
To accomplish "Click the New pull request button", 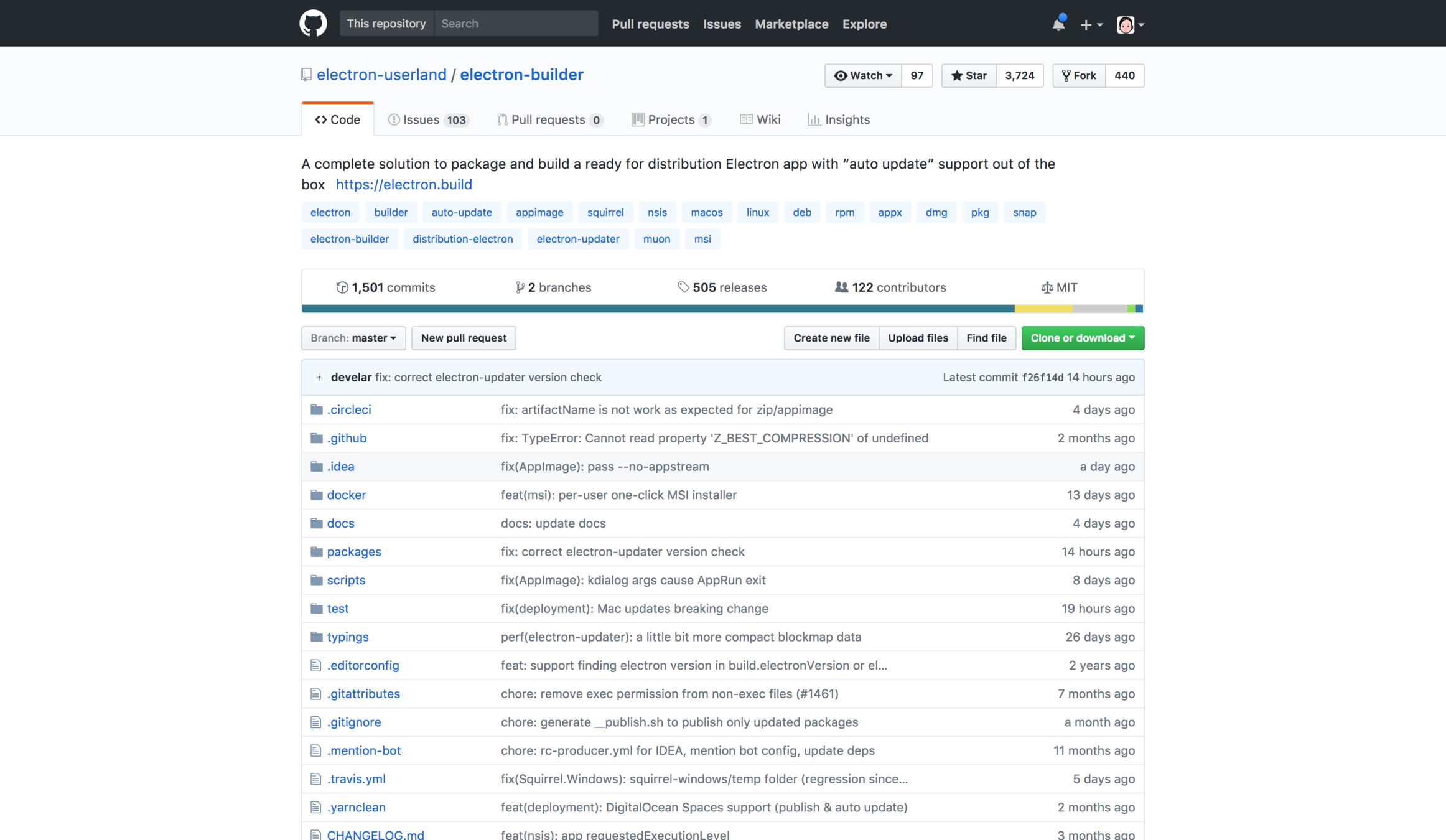I will [464, 338].
